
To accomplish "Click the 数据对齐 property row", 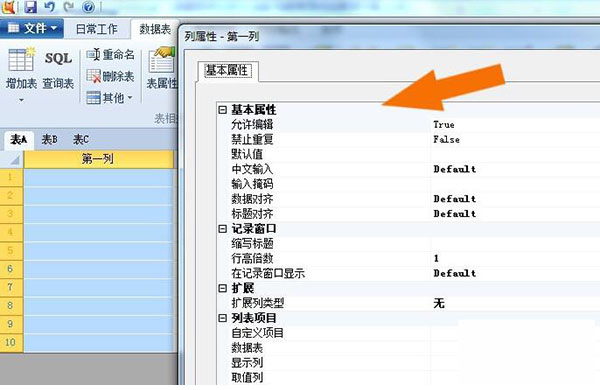I will [408, 199].
